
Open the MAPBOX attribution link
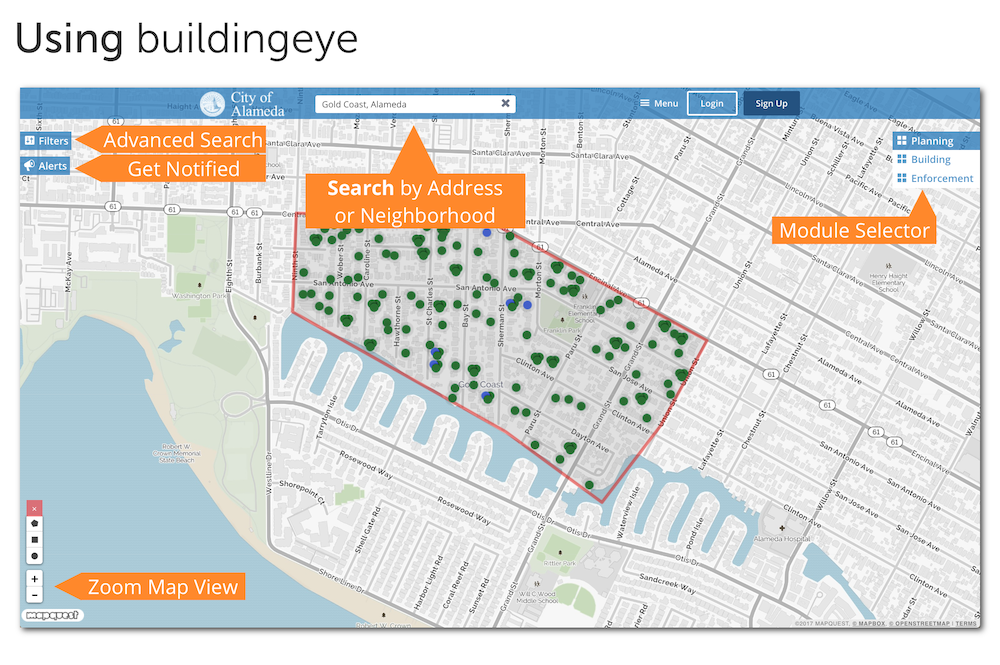(x=872, y=624)
